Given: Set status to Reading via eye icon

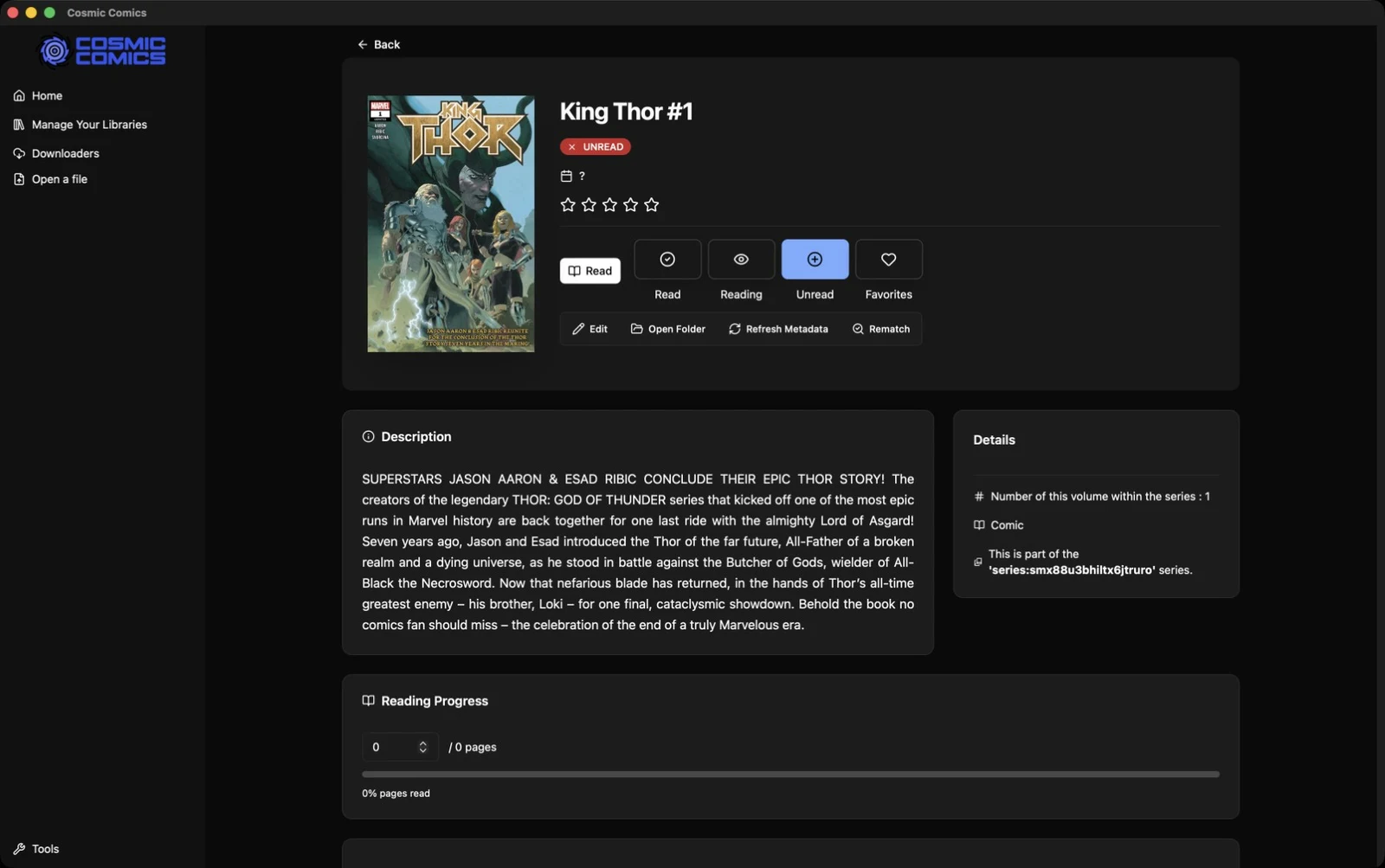Looking at the screenshot, I should pos(741,259).
